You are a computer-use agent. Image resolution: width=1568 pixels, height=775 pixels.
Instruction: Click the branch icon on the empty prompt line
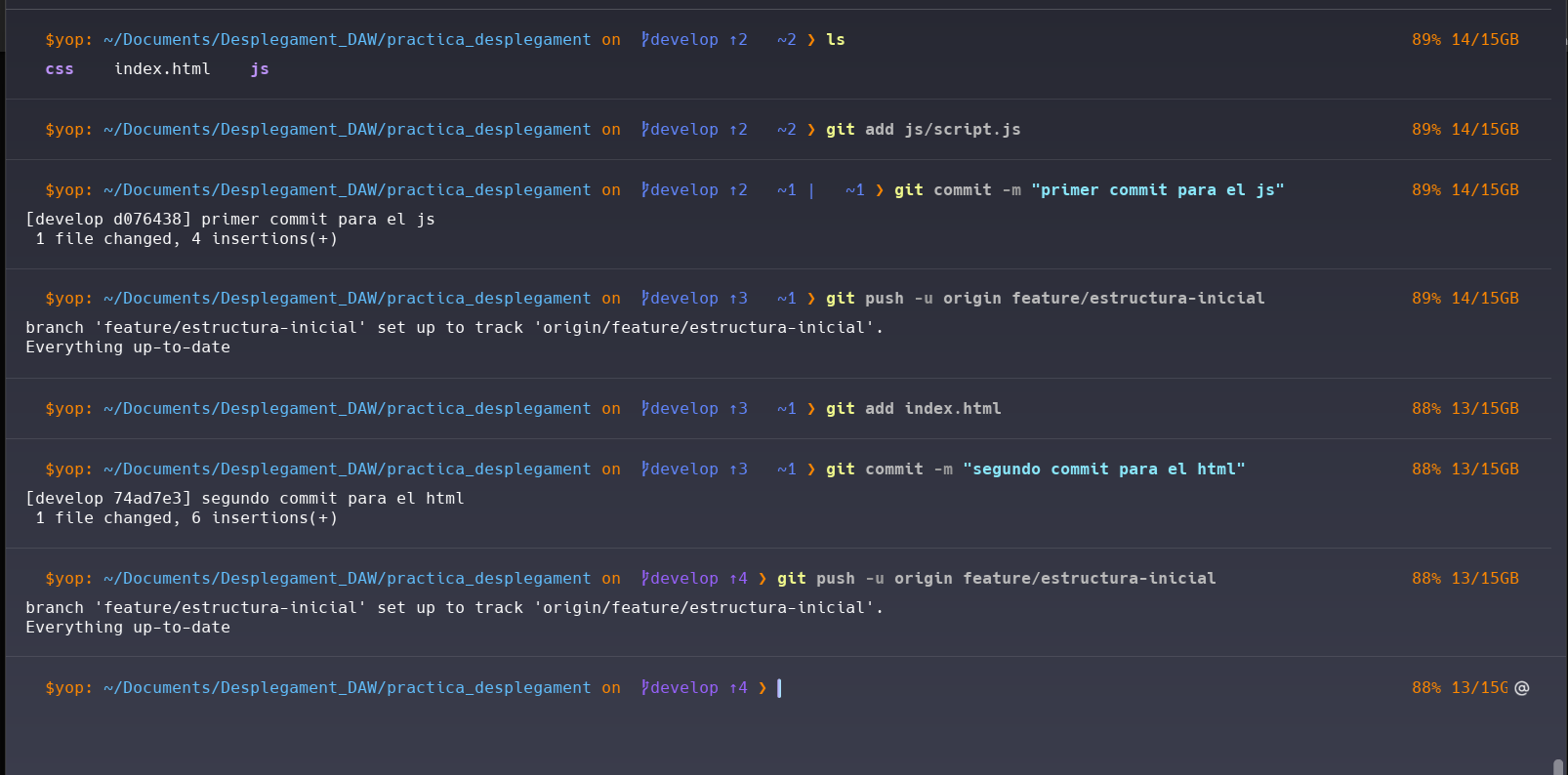coord(644,688)
